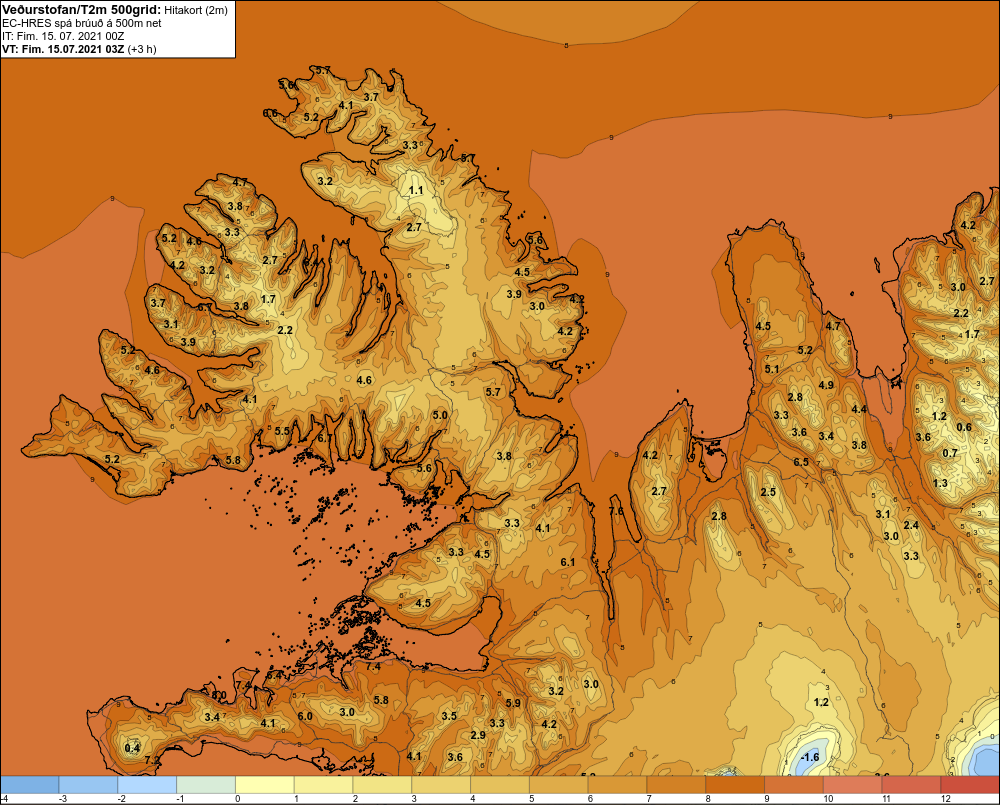Viewport: 1000px width, 805px height.
Task: Click the 'VT: Fim. 15.07.2021 03Z' valid time
Action: (x=63, y=49)
